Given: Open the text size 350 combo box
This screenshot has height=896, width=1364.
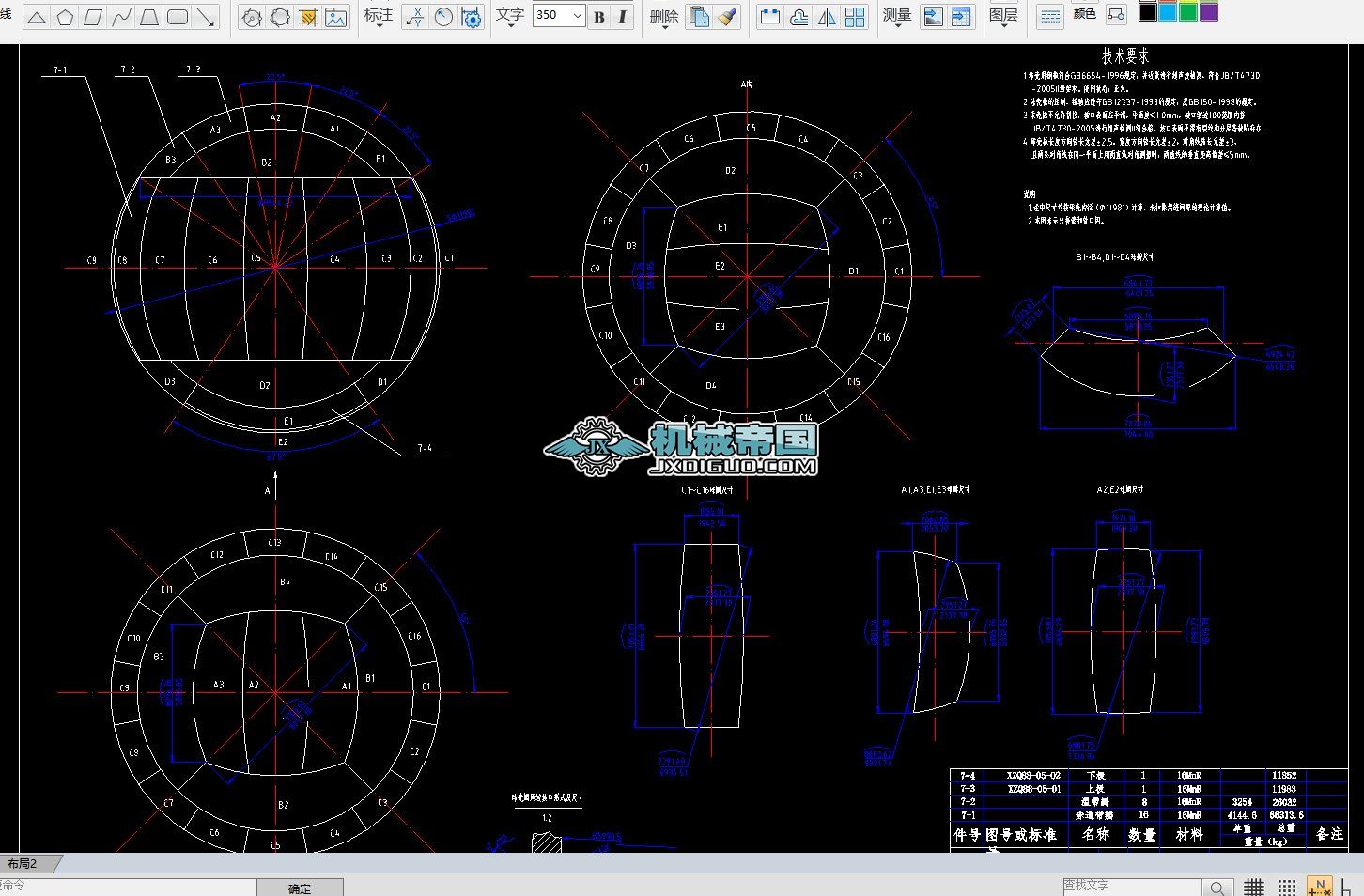Looking at the screenshot, I should coord(559,15).
